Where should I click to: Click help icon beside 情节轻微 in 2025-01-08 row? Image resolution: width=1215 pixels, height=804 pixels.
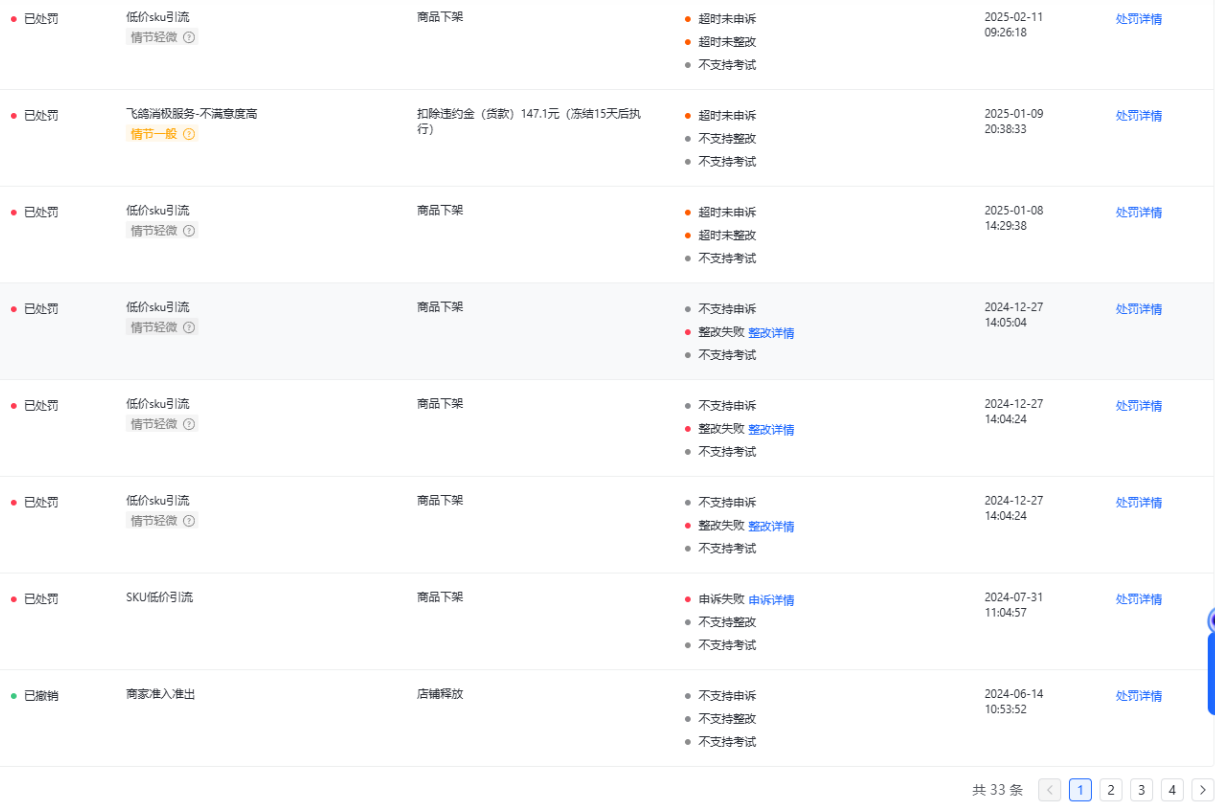[190, 231]
